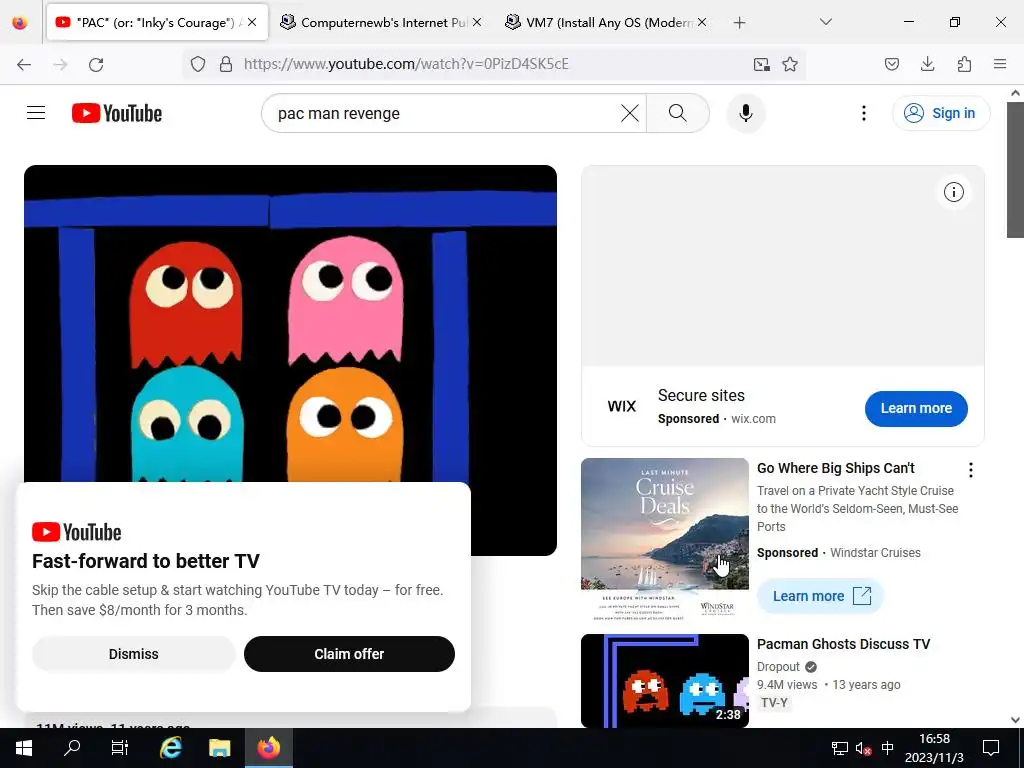Open ad info icon on Wix ad

(x=953, y=192)
